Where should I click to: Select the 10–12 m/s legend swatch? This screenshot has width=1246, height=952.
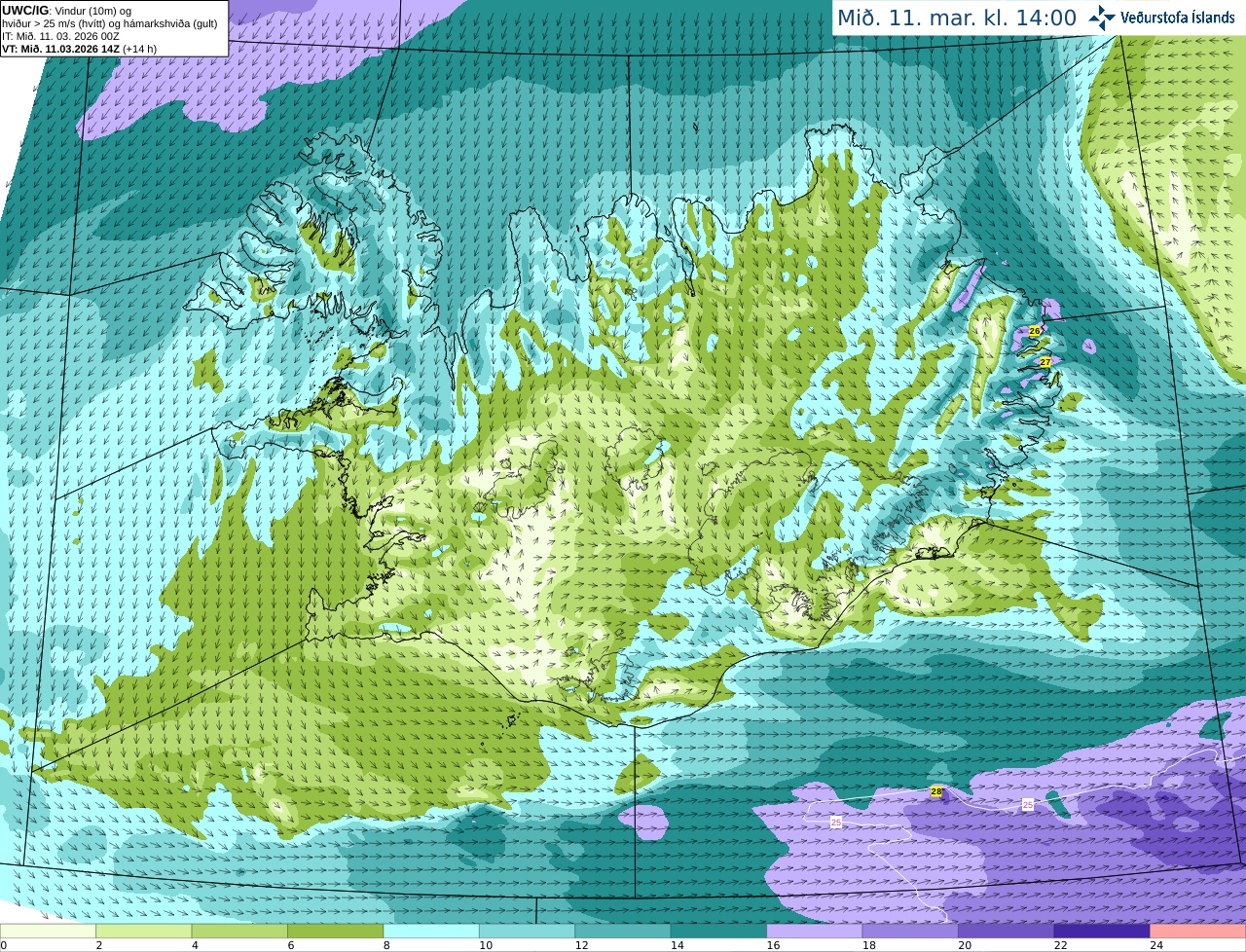coord(528,932)
